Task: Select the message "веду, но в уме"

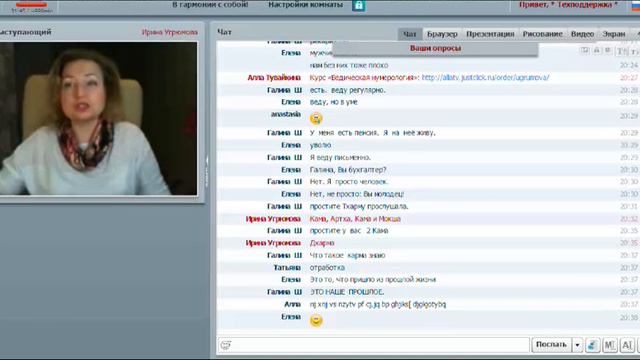Action: [x=333, y=102]
